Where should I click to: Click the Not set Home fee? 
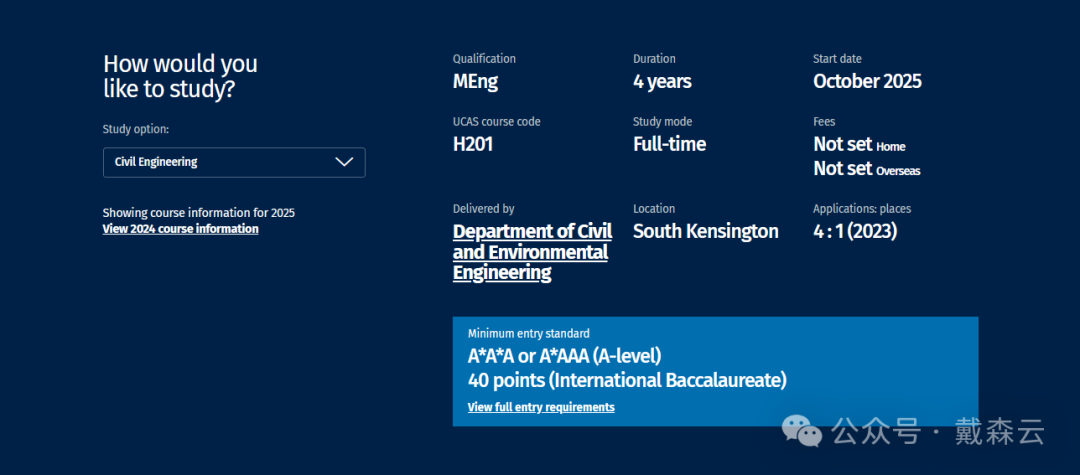tap(858, 145)
